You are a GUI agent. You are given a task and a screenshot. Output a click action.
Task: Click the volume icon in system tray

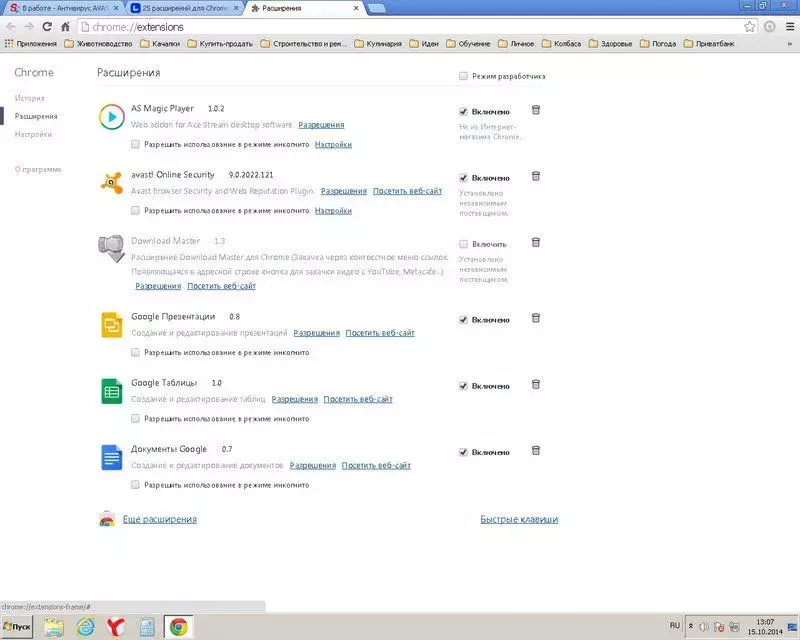[x=704, y=627]
